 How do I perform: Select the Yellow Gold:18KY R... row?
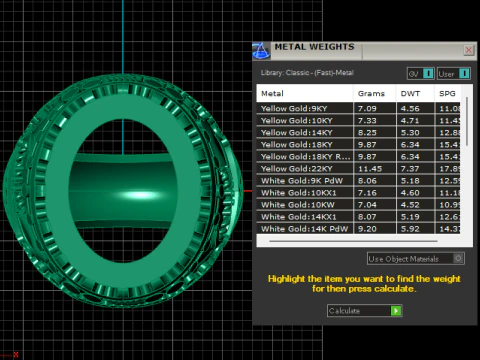coord(358,156)
